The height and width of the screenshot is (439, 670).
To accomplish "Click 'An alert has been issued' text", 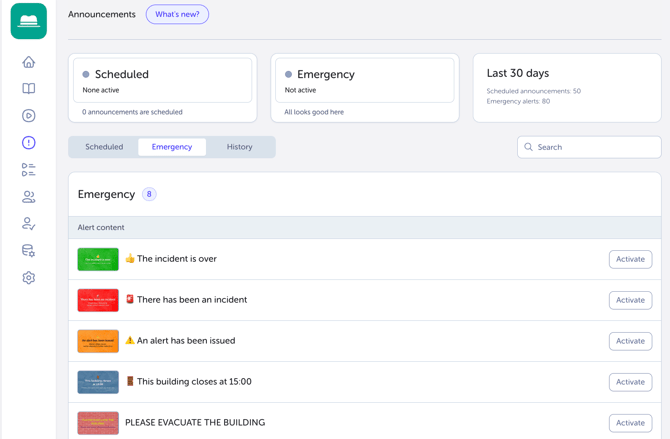I will (x=186, y=341).
